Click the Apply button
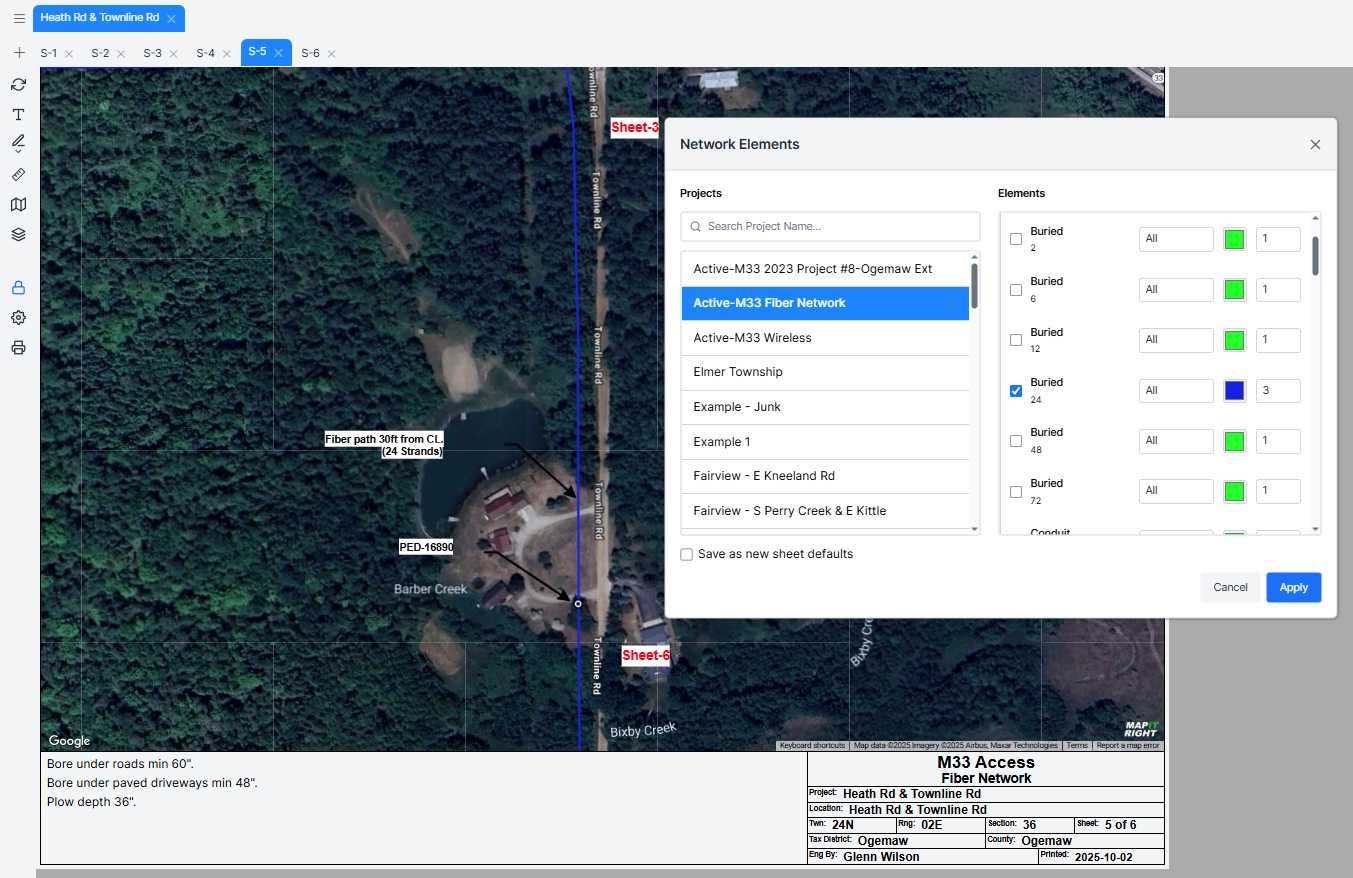The width and height of the screenshot is (1353, 878). coord(1293,587)
